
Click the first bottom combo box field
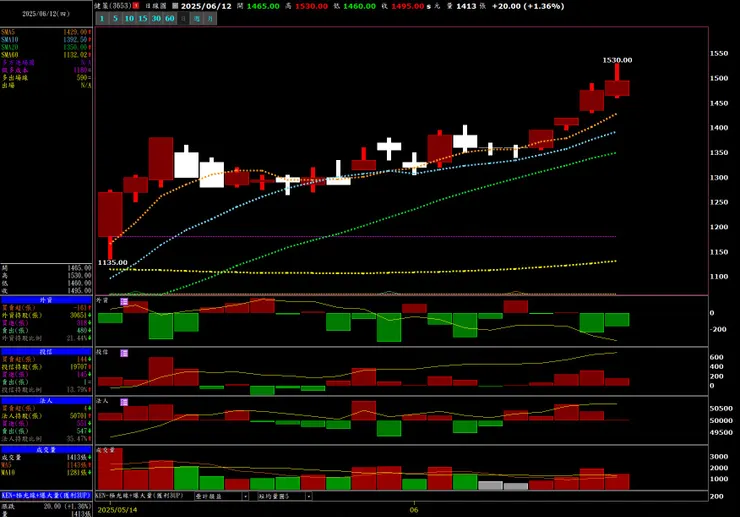click(221, 496)
